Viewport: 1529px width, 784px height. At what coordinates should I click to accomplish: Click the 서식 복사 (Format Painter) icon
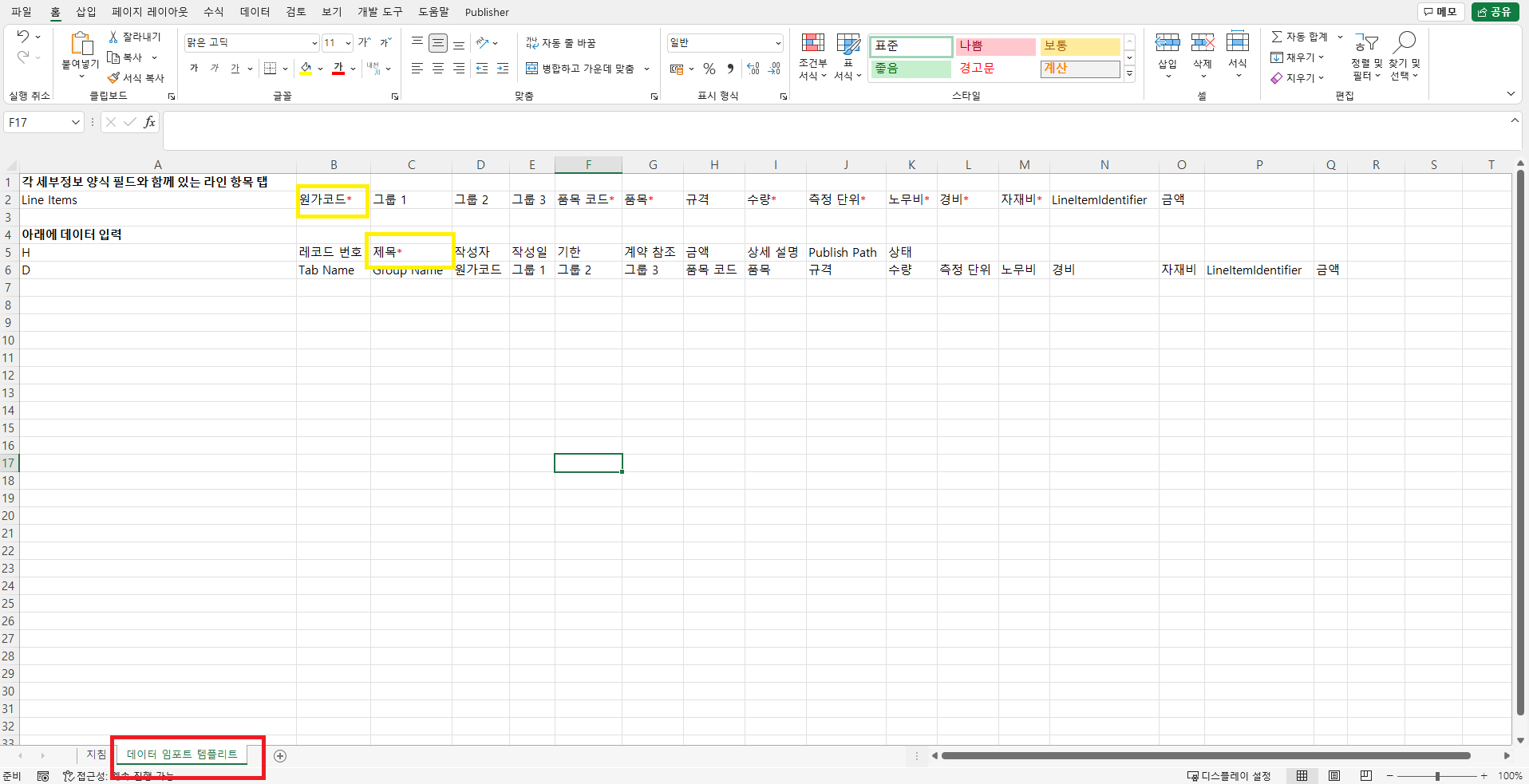114,78
